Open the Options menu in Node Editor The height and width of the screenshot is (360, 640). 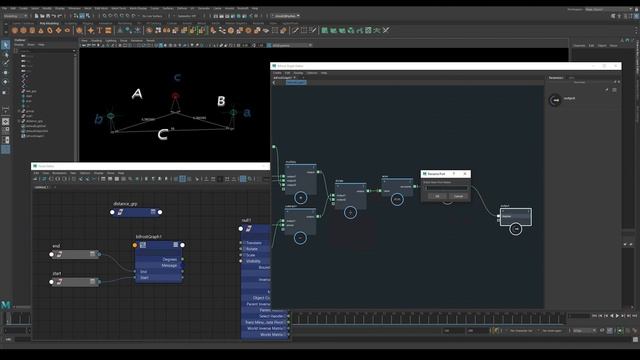click(x=85, y=173)
